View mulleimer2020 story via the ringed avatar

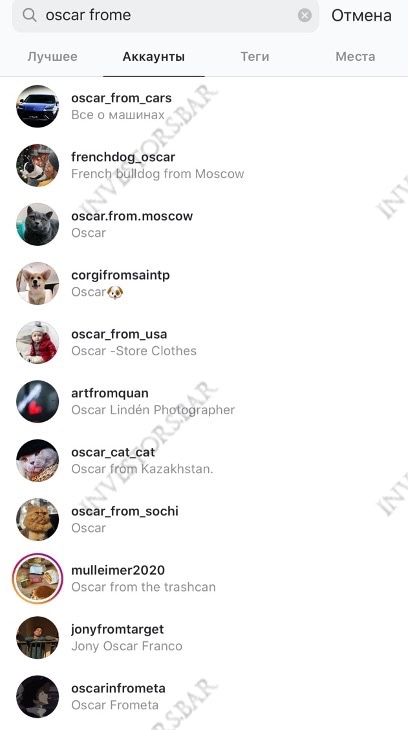[38, 578]
